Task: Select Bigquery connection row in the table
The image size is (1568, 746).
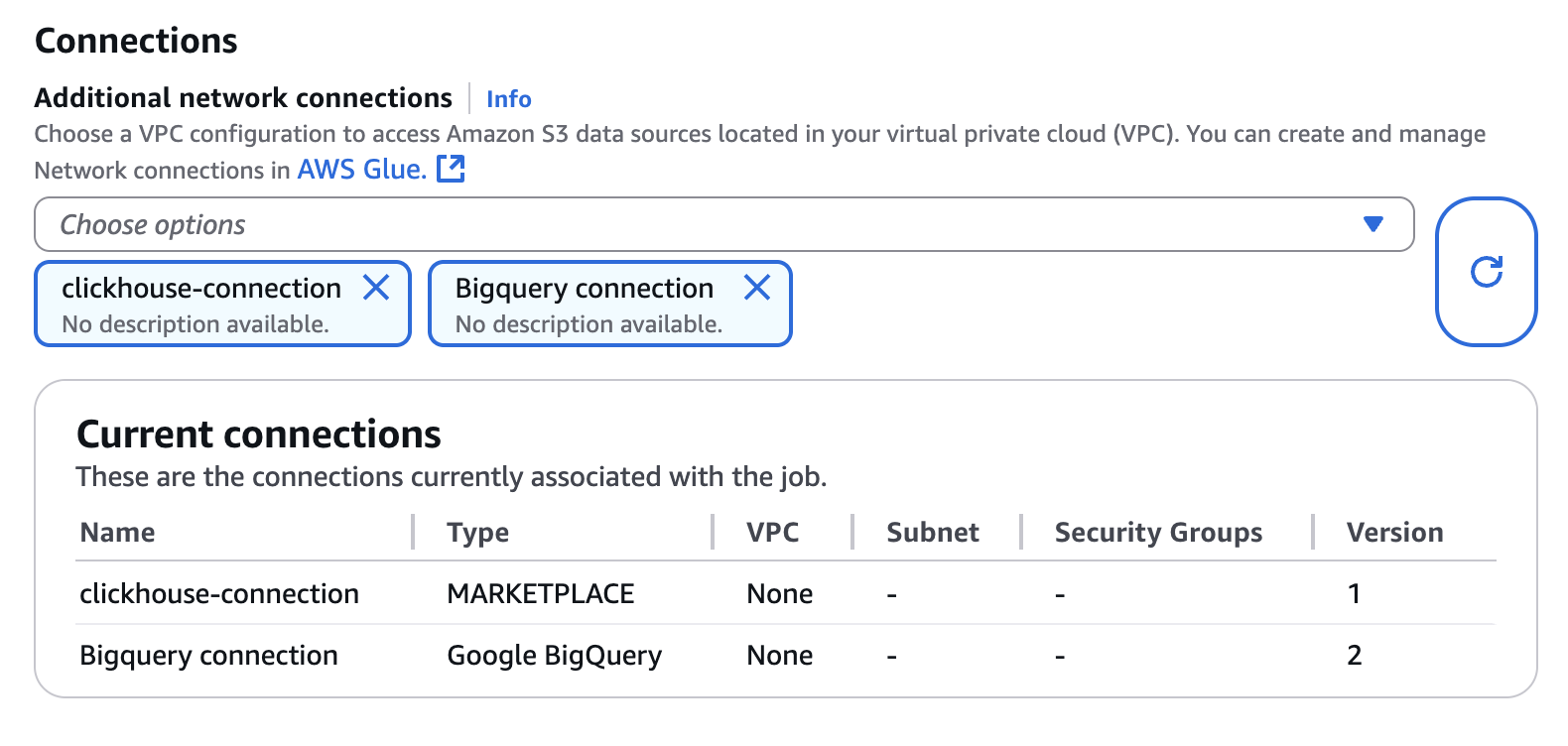Action: pos(208,656)
